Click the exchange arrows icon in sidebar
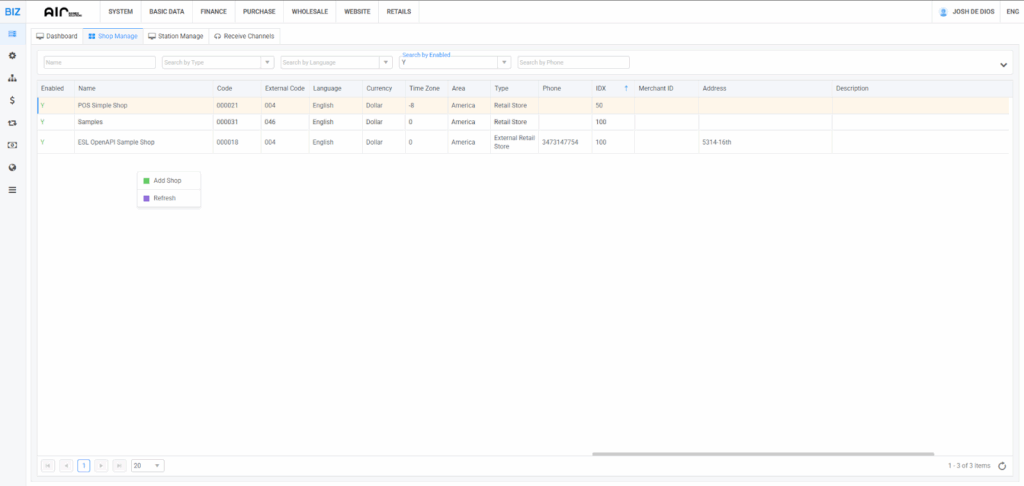Viewport: 1024px width, 486px height. 12,123
